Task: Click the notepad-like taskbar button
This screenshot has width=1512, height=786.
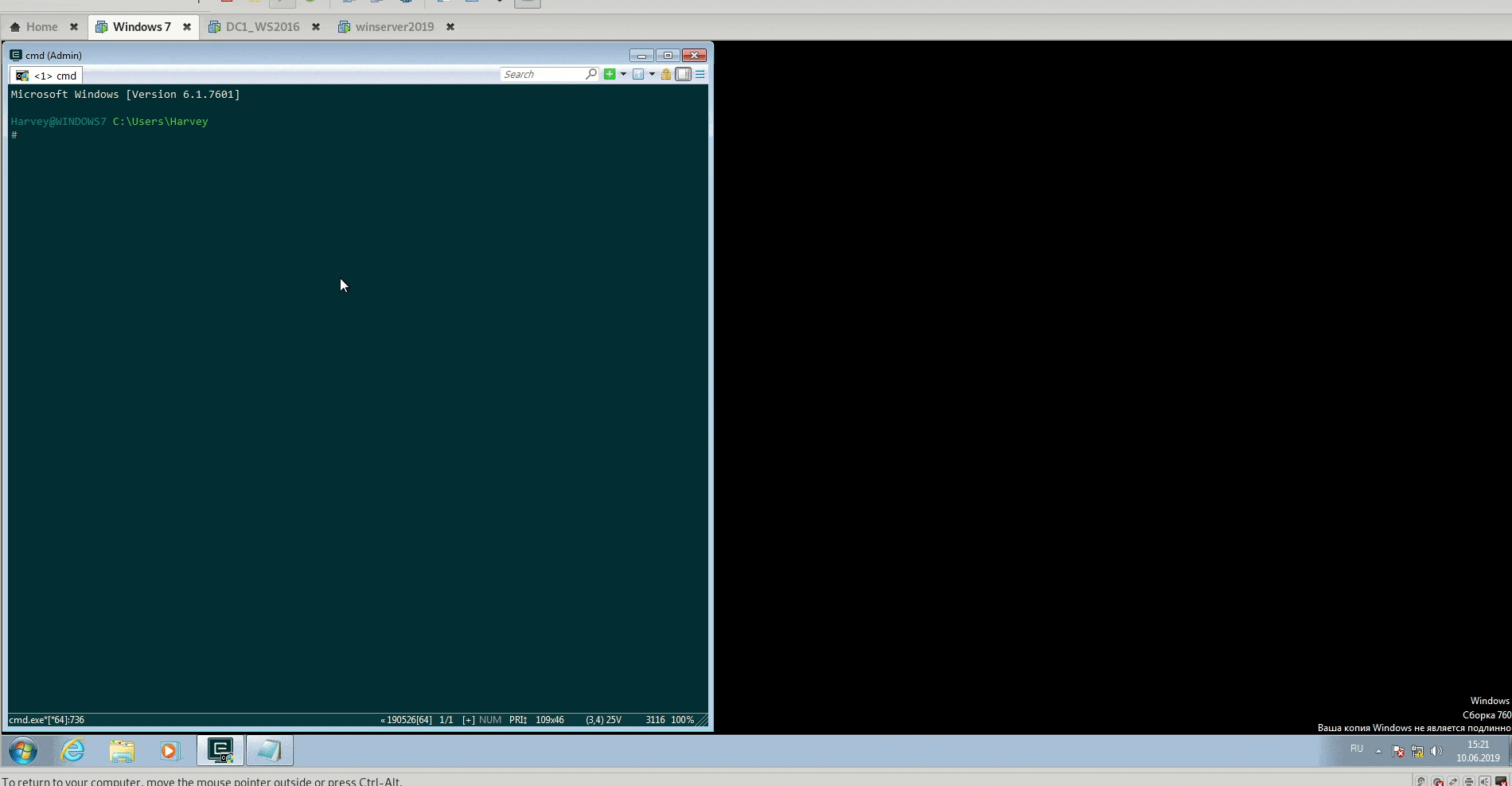Action: click(269, 750)
